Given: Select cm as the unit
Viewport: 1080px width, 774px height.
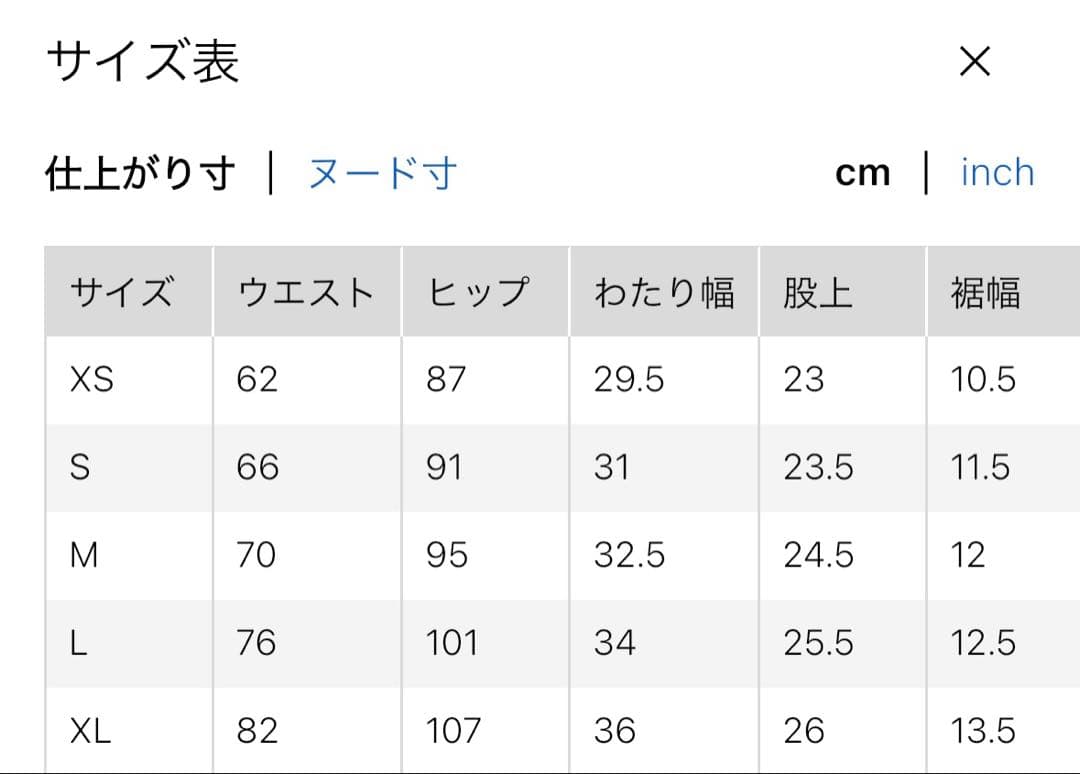Looking at the screenshot, I should click(862, 174).
